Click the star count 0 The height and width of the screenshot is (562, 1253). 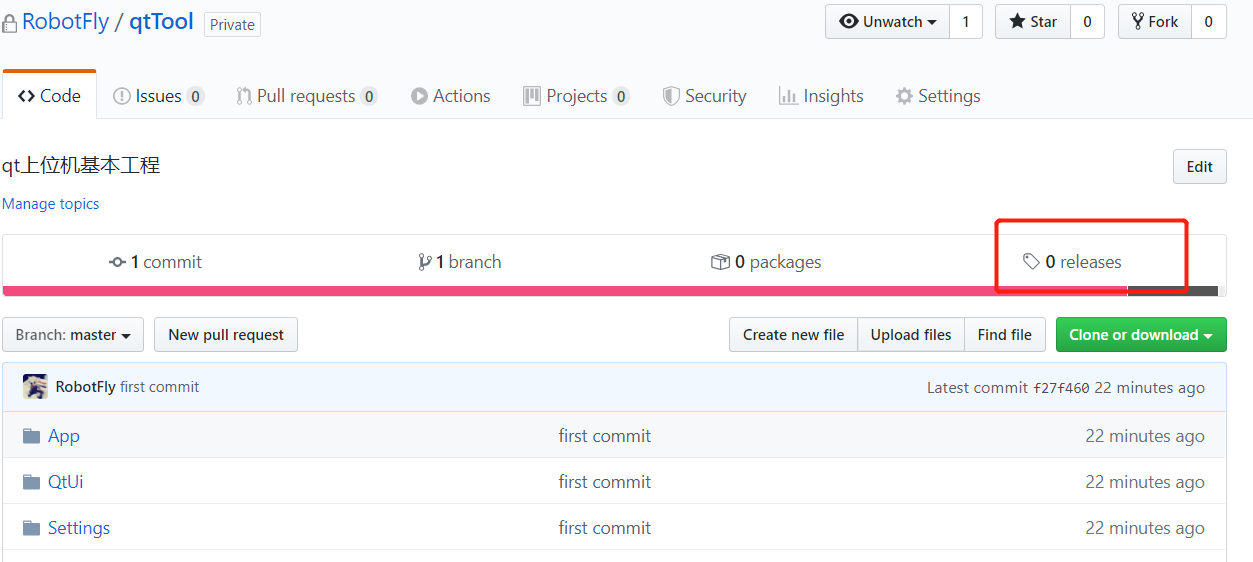coord(1087,22)
